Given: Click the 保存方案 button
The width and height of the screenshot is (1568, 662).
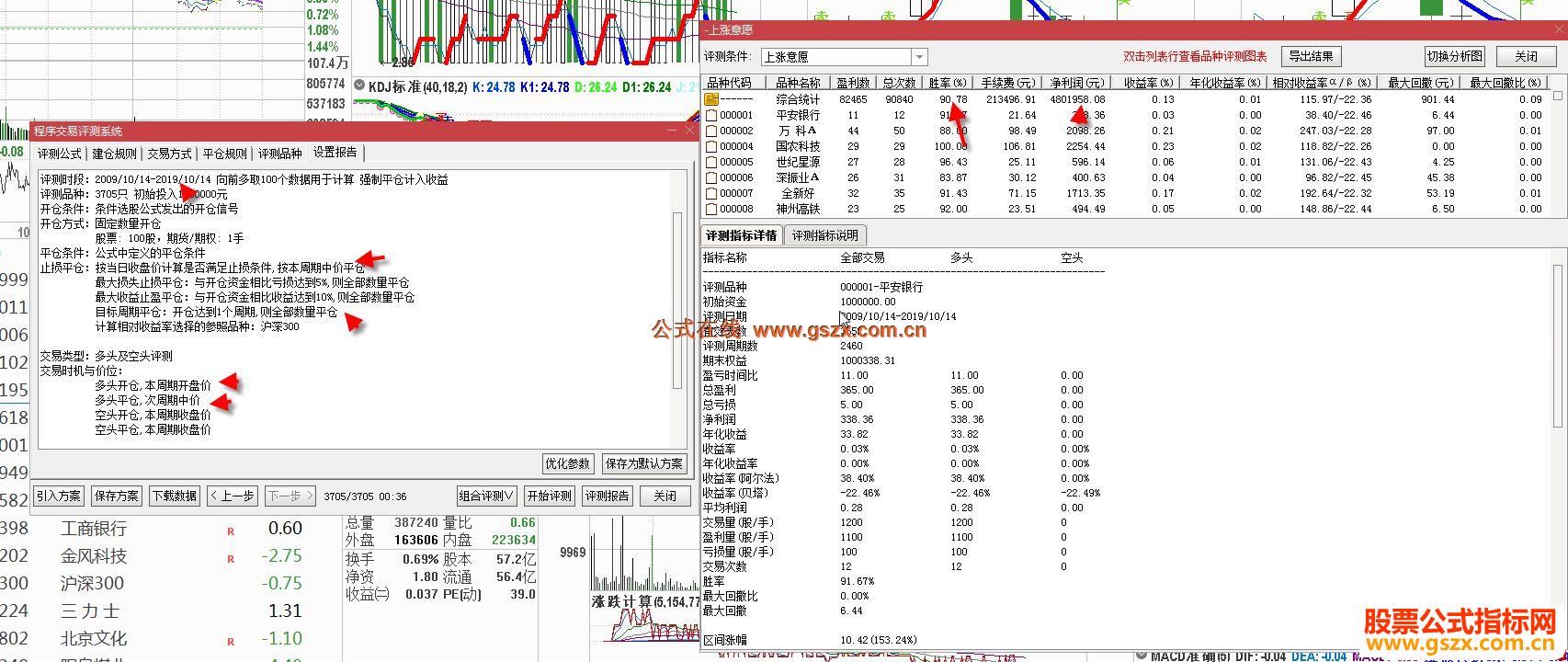Looking at the screenshot, I should click(117, 496).
